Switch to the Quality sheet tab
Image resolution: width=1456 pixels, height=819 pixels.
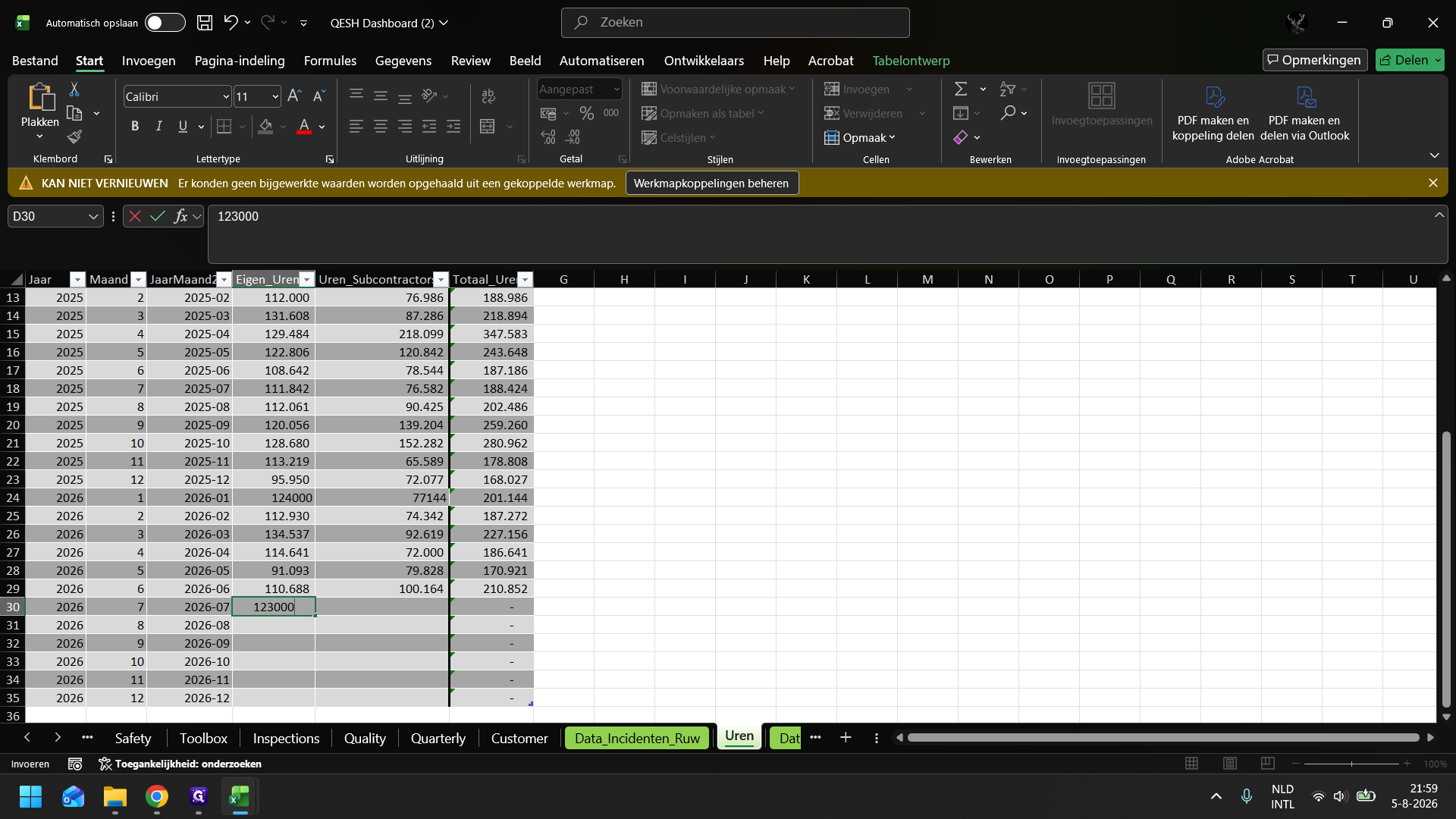pyautogui.click(x=365, y=738)
